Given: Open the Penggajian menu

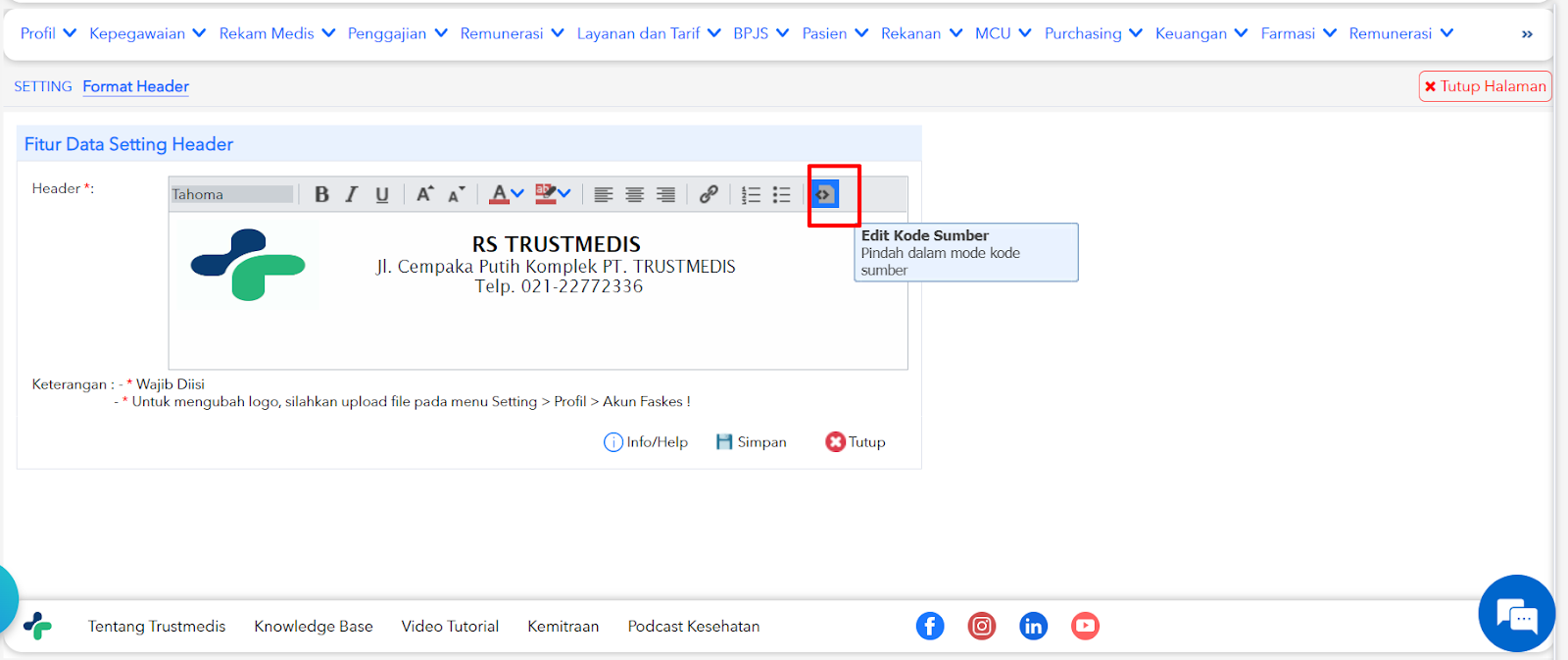Looking at the screenshot, I should [x=398, y=33].
